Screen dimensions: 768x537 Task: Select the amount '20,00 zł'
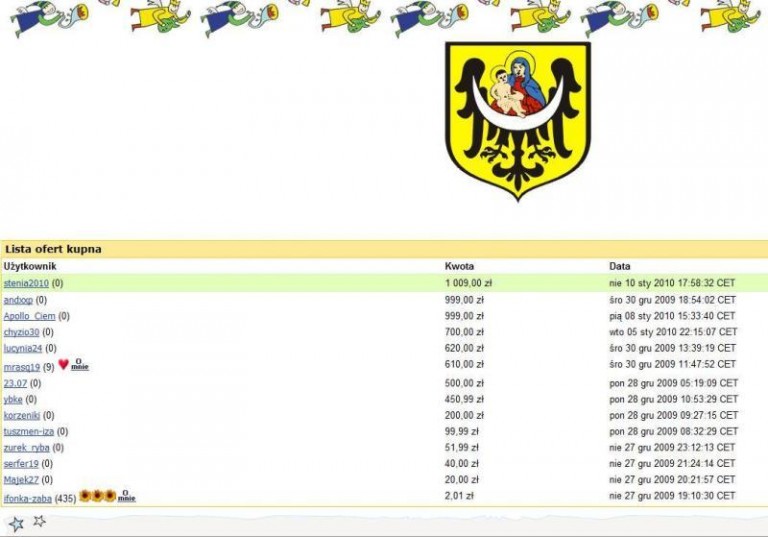[x=462, y=480]
